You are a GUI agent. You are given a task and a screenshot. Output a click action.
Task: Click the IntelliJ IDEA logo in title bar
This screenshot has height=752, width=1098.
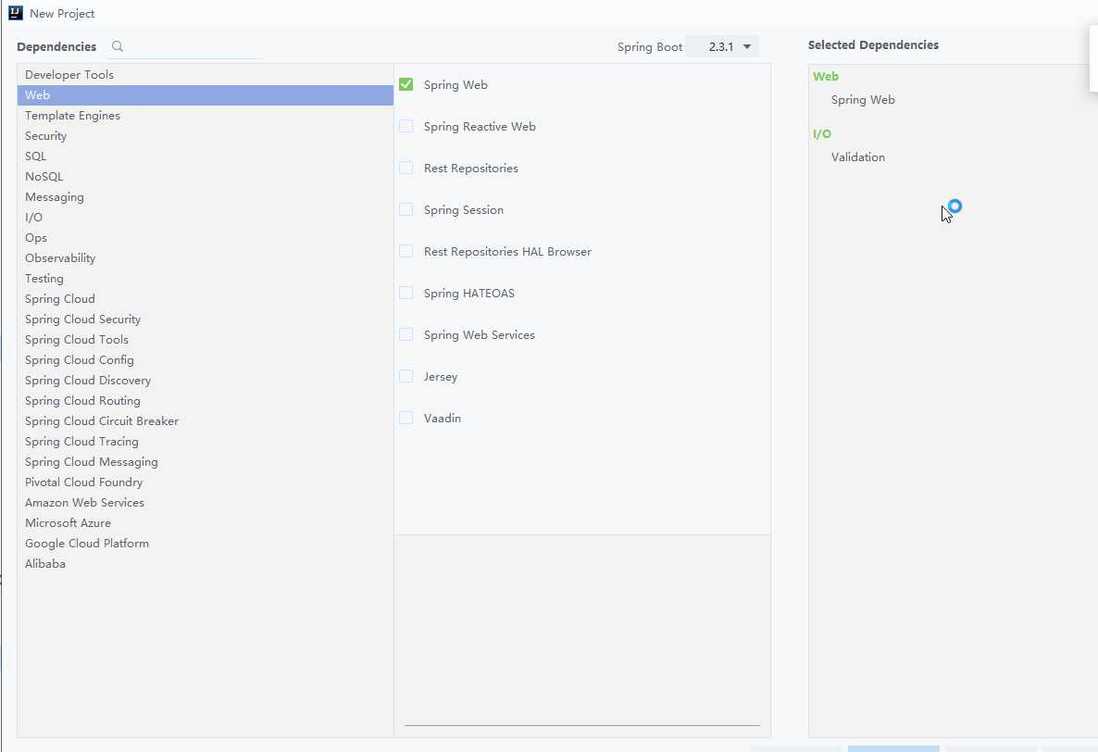pyautogui.click(x=15, y=13)
